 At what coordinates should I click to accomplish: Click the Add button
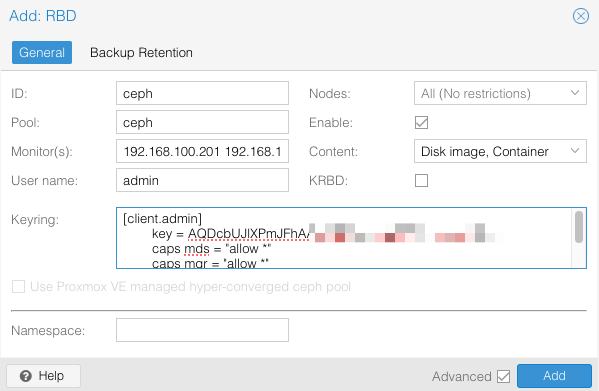point(554,376)
